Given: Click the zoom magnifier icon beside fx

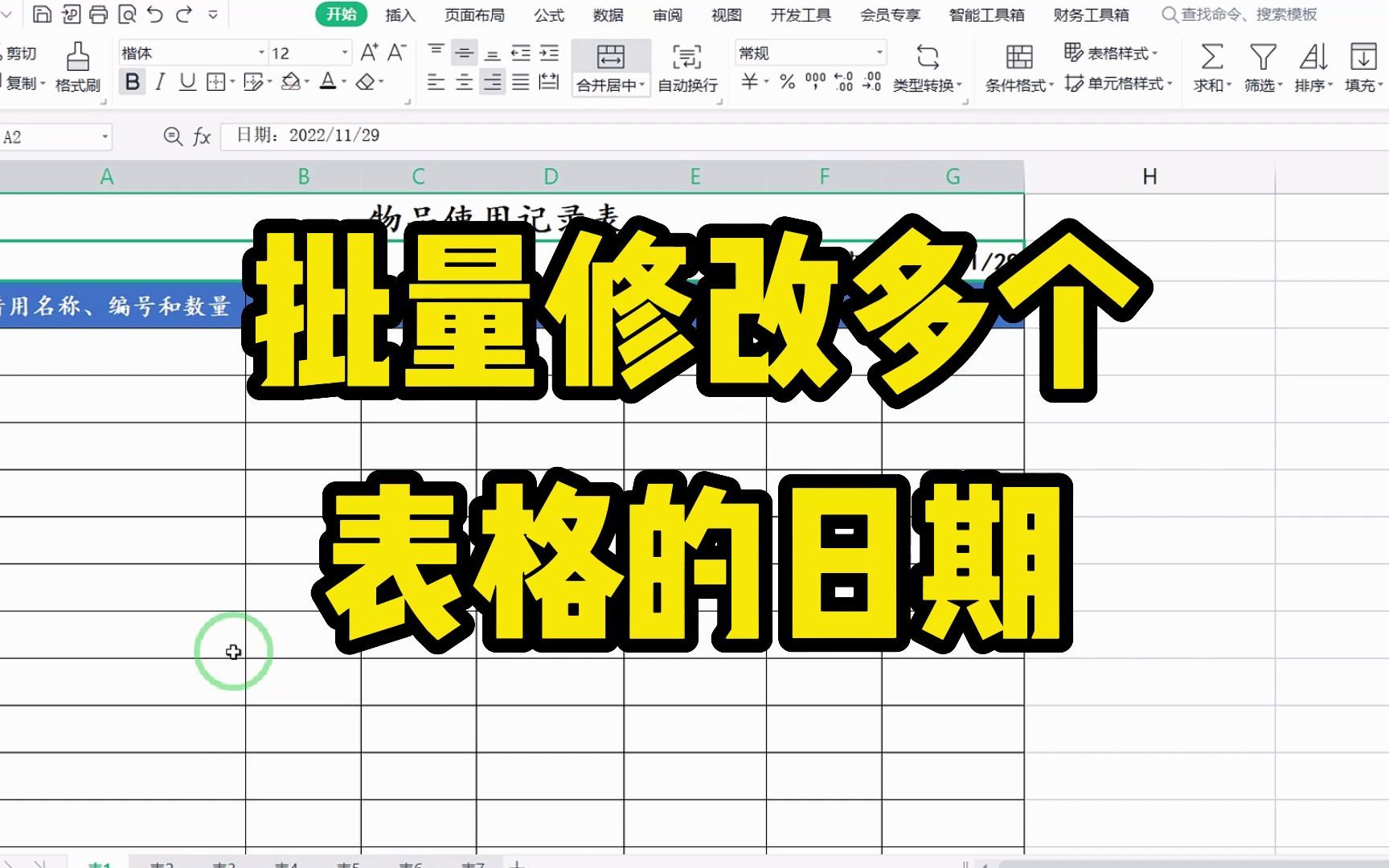Looking at the screenshot, I should pyautogui.click(x=172, y=136).
